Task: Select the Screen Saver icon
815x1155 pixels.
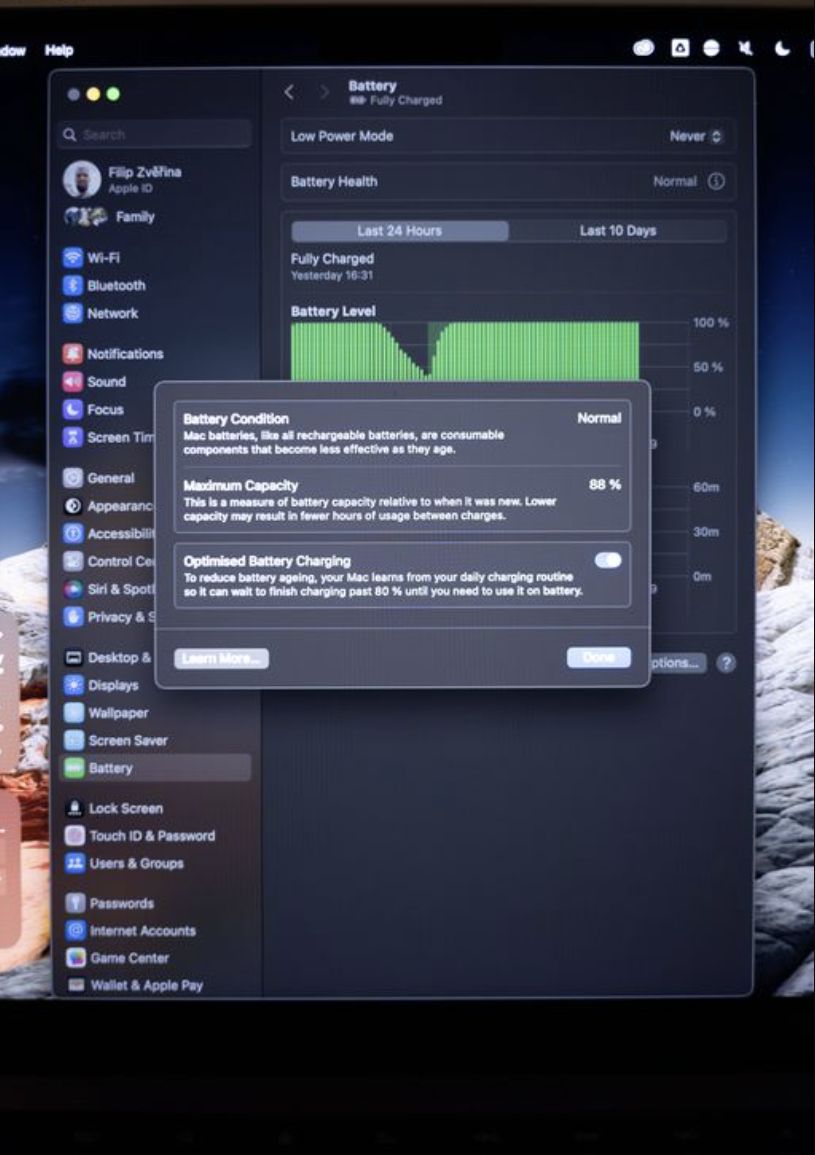Action: tap(74, 740)
